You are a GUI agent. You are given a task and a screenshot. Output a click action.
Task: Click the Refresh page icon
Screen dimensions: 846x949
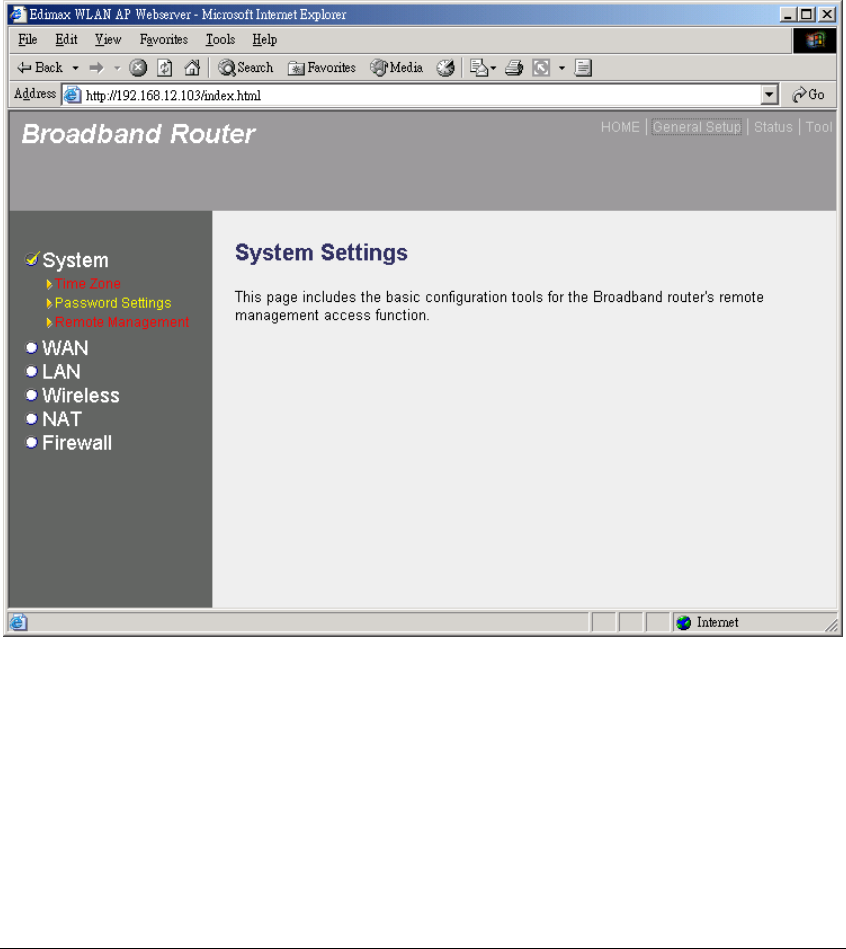pyautogui.click(x=165, y=68)
